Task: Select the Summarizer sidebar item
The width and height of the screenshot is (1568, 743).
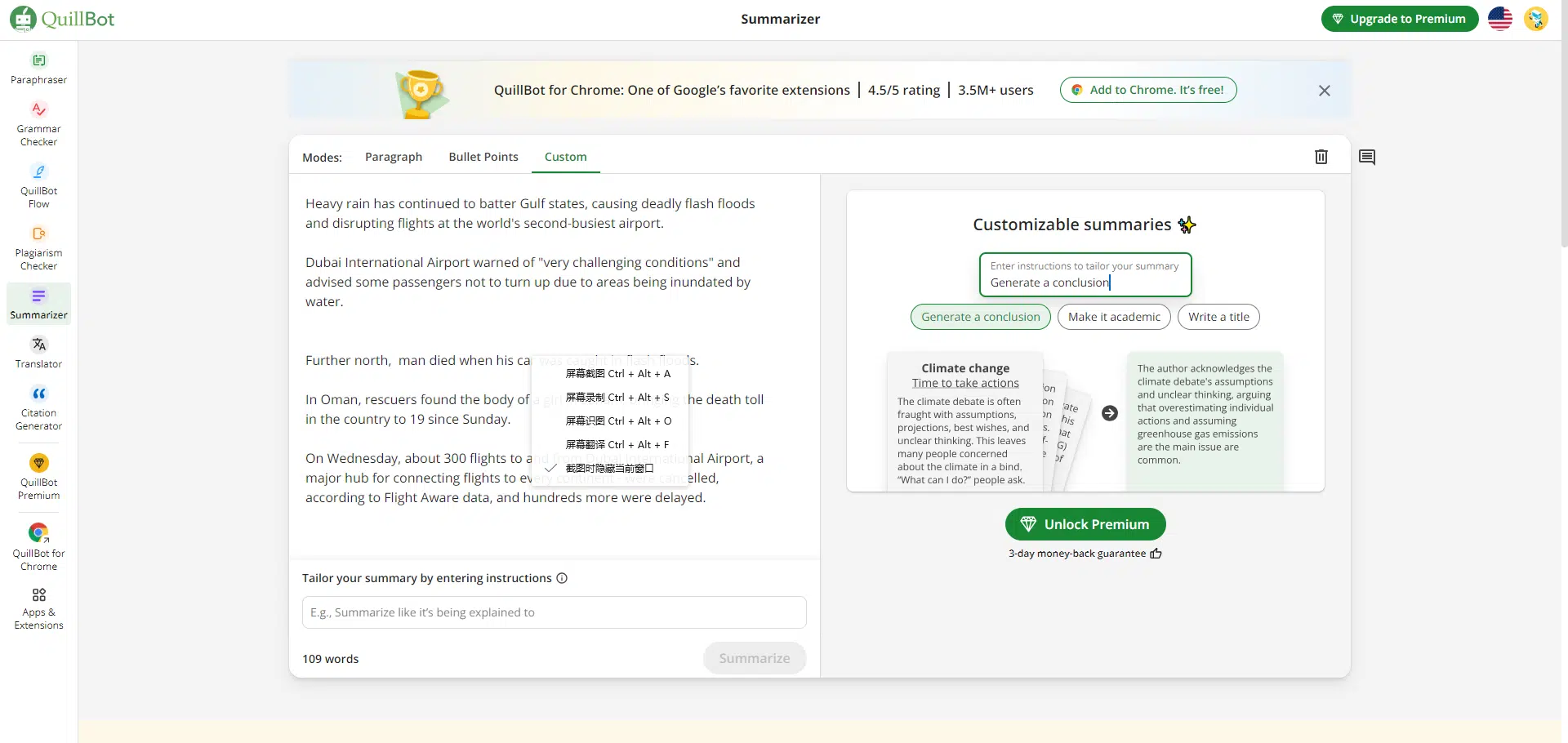Action: tap(38, 304)
